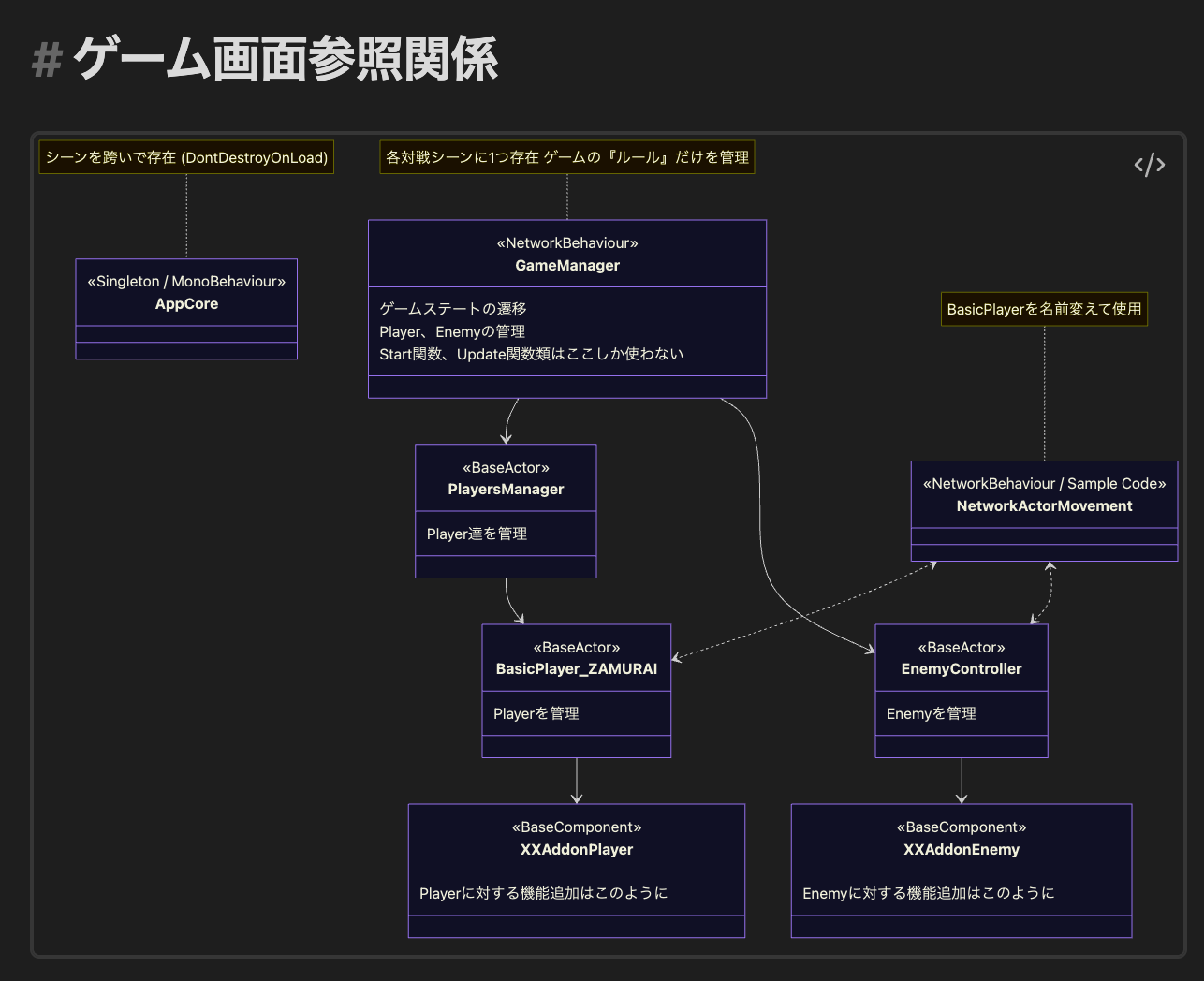The image size is (1204, 981).
Task: Click the Player、Enemyの管理 line
Action: tap(452, 331)
